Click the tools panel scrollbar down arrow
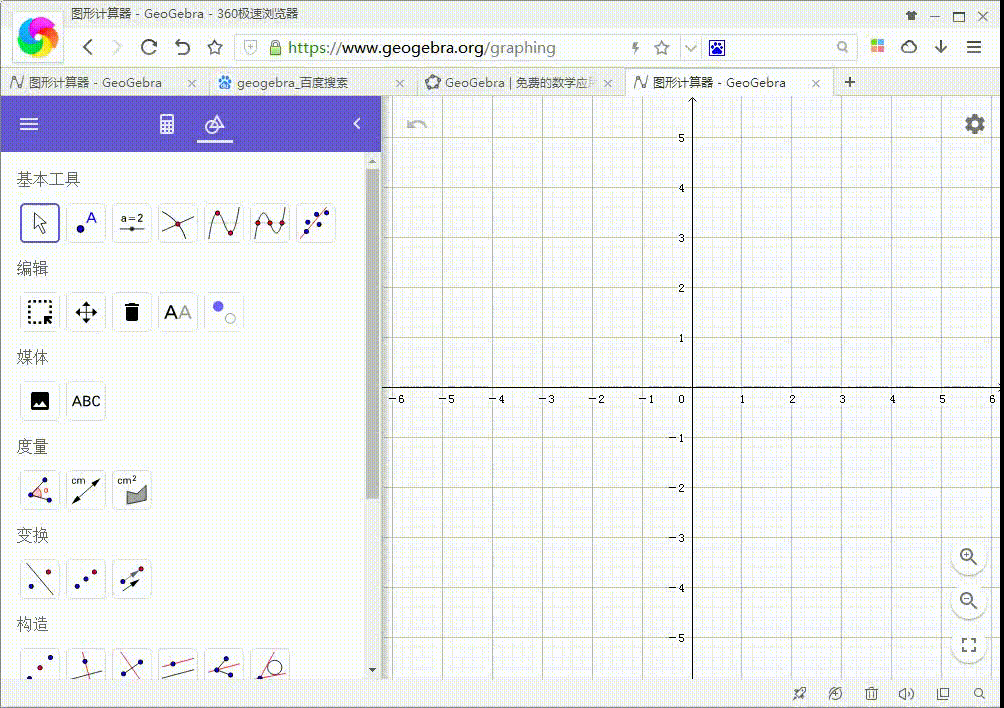 pos(373,670)
